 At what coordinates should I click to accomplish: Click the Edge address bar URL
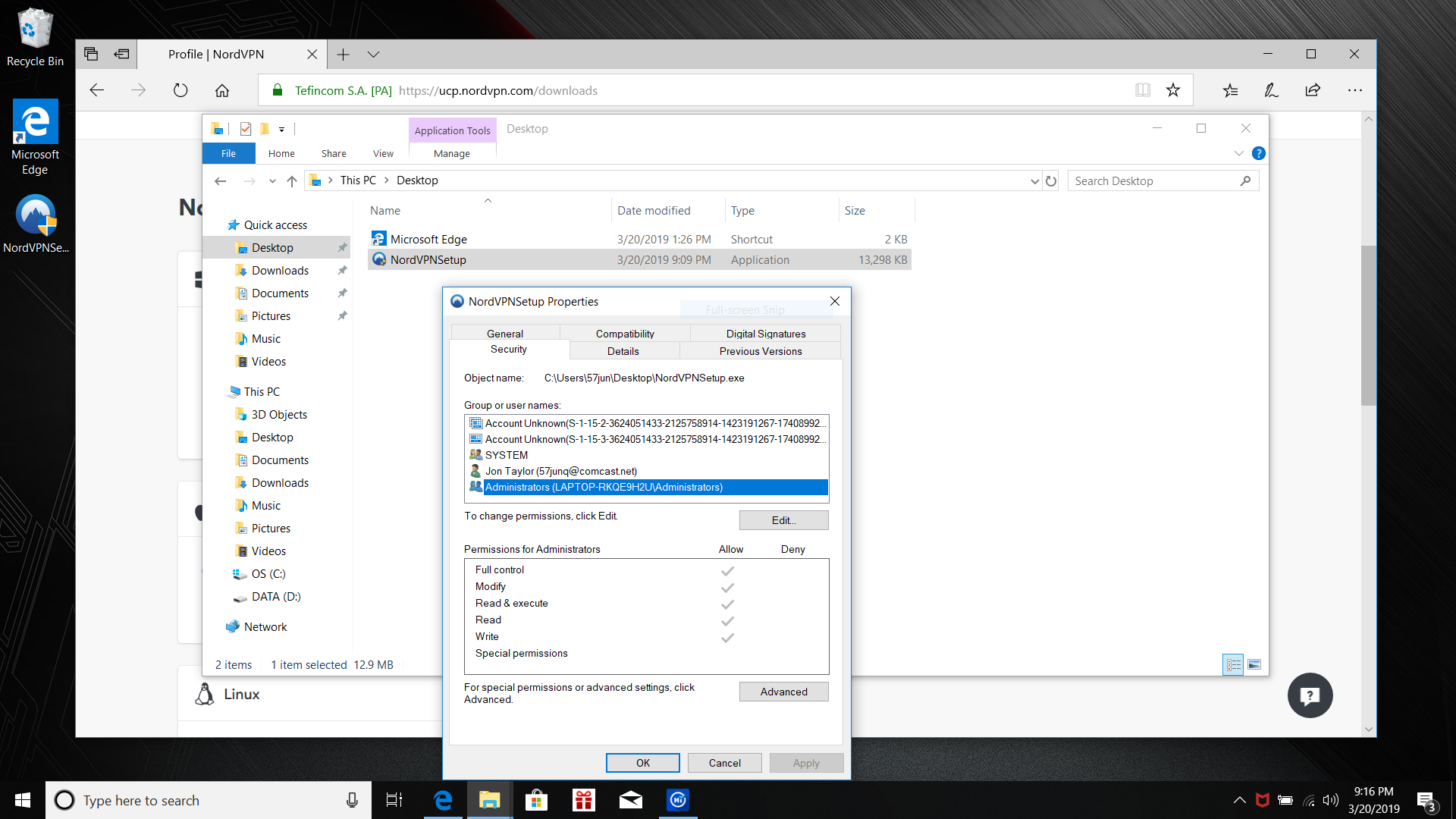pyautogui.click(x=498, y=90)
